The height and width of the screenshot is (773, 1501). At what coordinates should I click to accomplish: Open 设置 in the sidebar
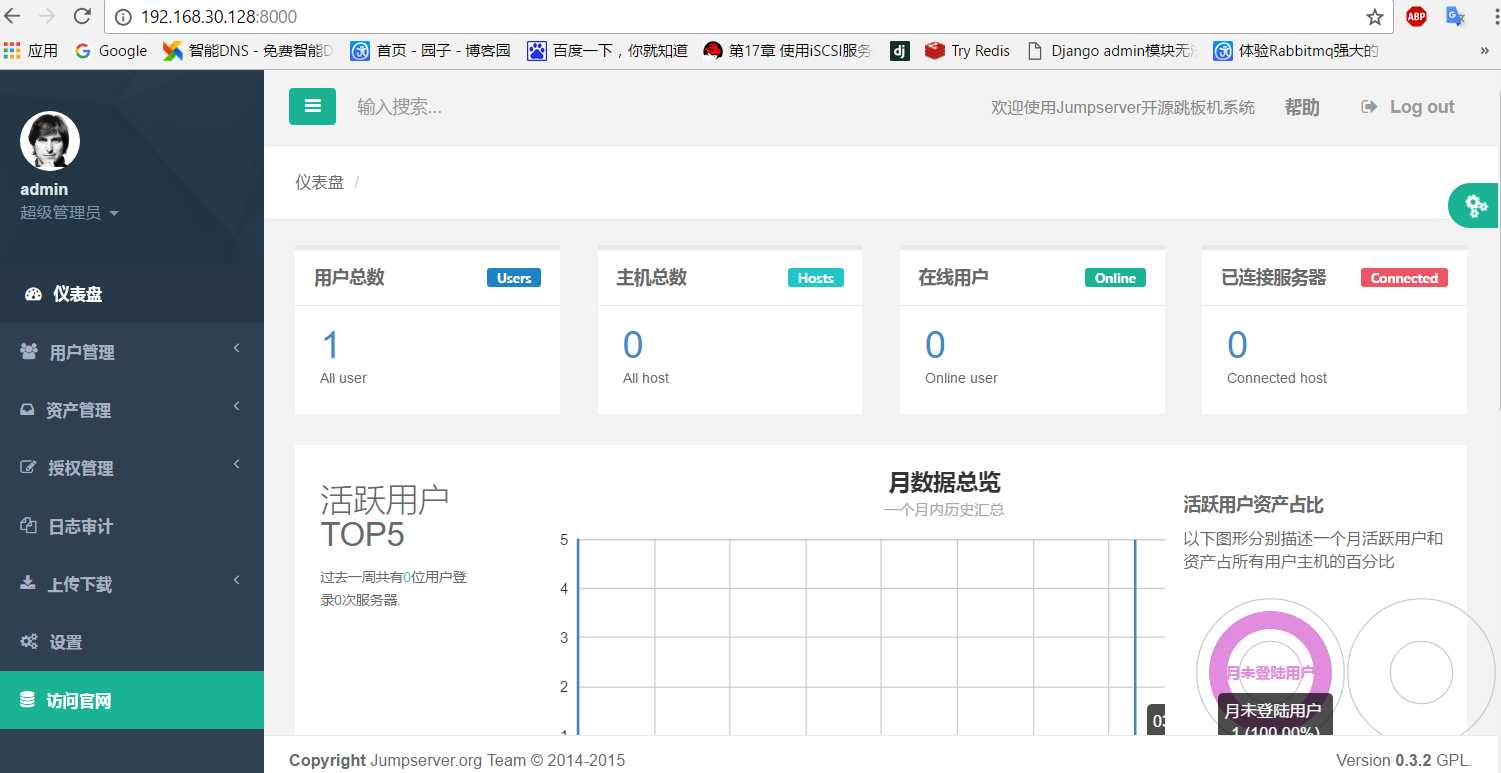[x=132, y=642]
